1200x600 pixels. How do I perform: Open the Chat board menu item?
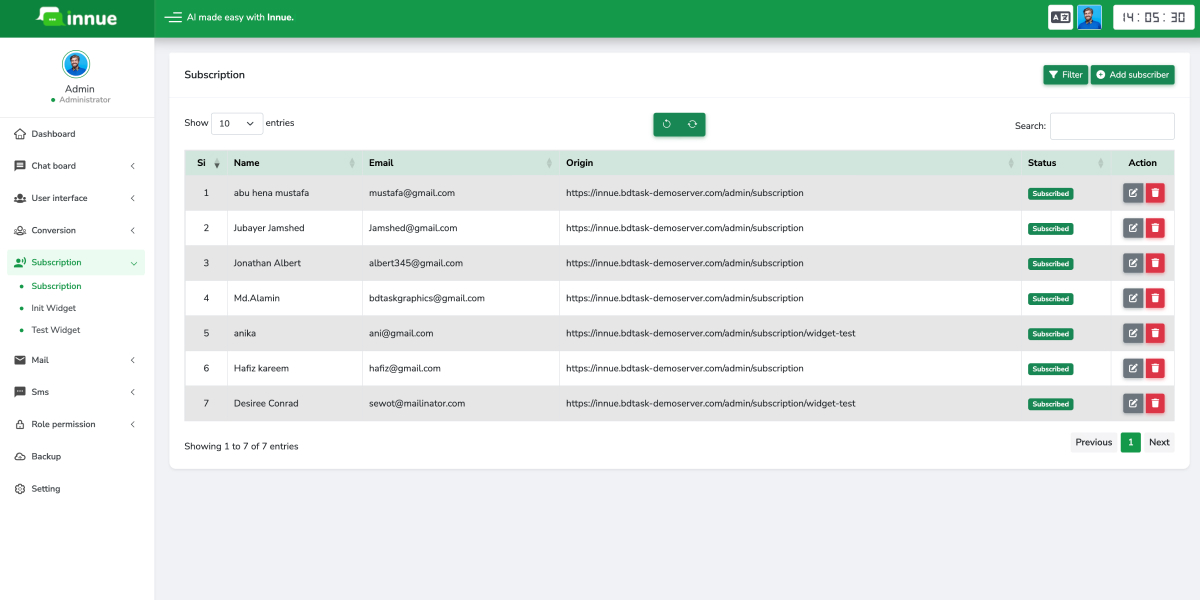[53, 165]
